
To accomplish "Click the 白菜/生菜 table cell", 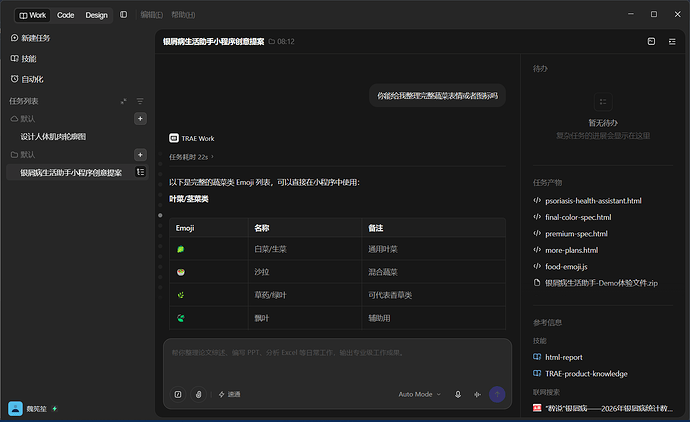I will click(305, 249).
